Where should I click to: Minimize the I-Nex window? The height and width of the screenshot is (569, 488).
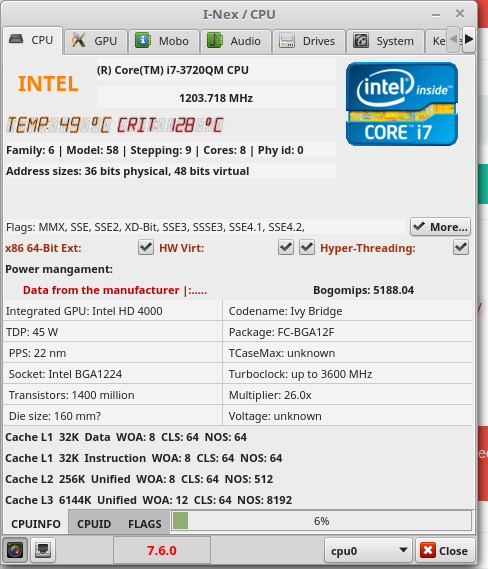436,15
